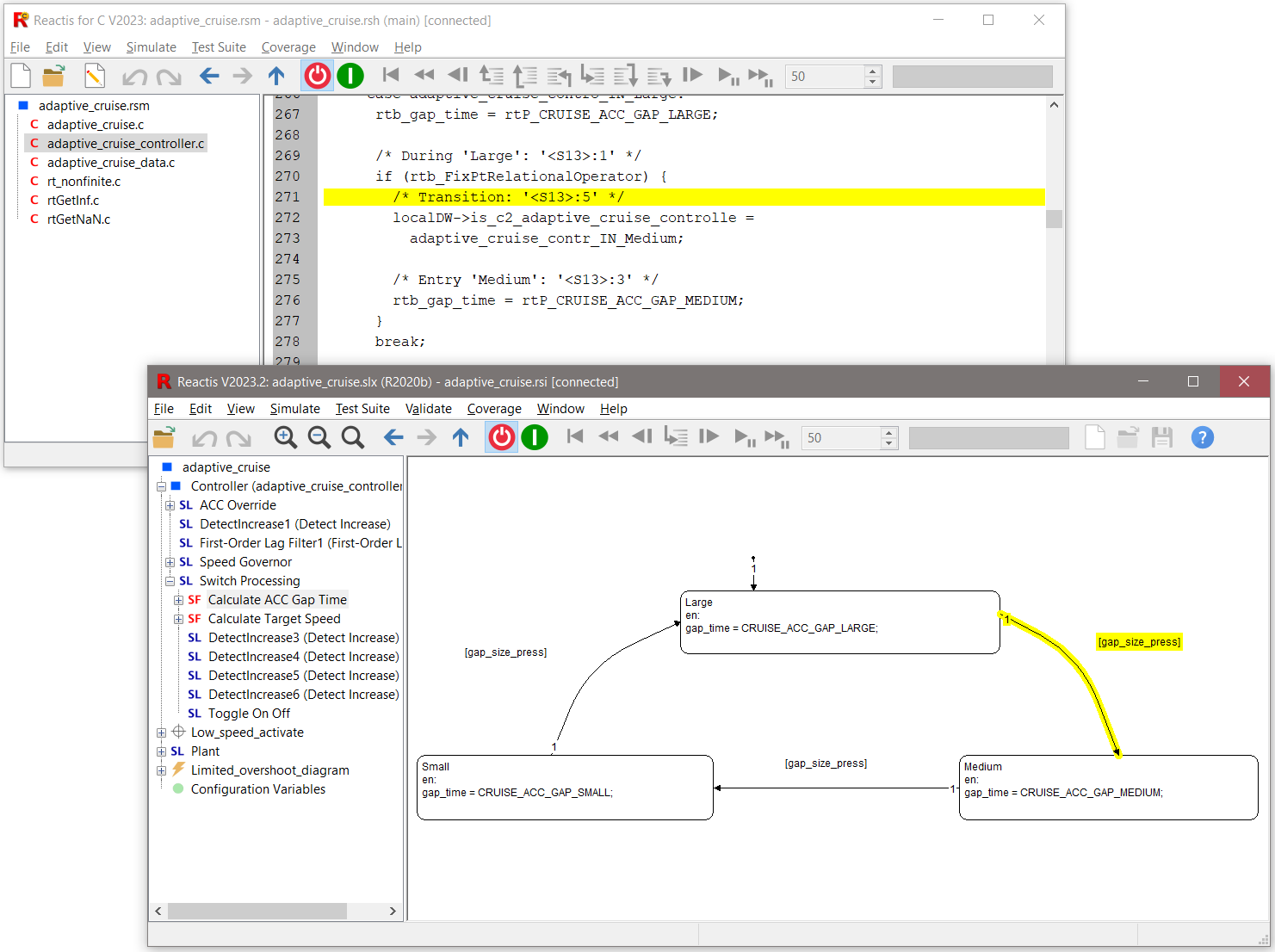The height and width of the screenshot is (952, 1275).
Task: Click blue help question mark icon
Action: click(1203, 437)
